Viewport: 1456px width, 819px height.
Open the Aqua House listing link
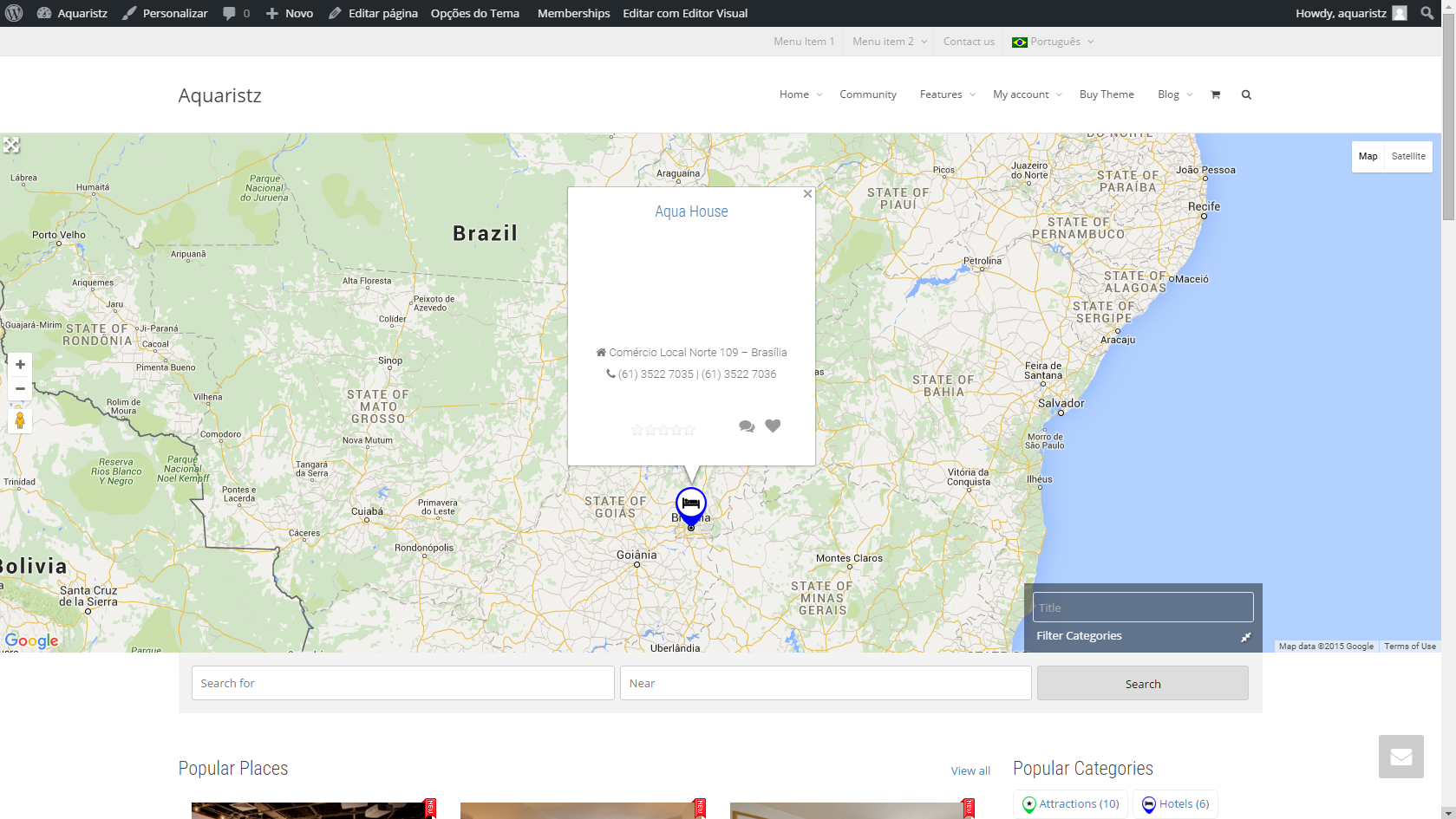coord(691,211)
